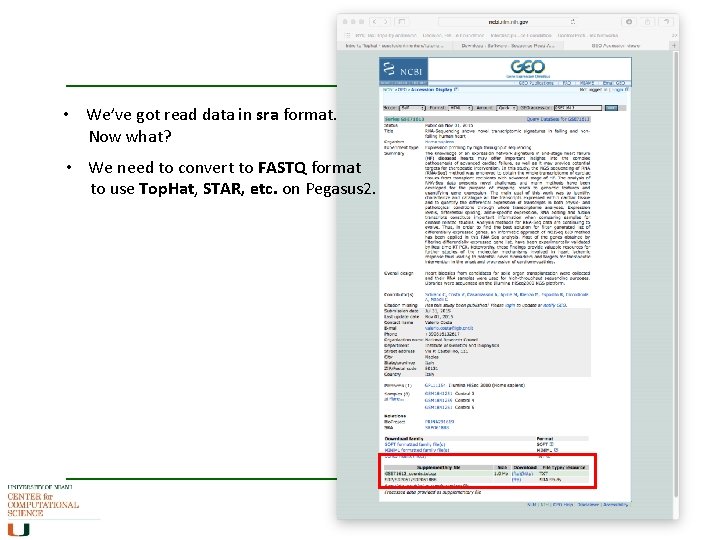Click the NCBI logo
Image resolution: width=720 pixels, height=540 pixels.
pyautogui.click(x=404, y=70)
